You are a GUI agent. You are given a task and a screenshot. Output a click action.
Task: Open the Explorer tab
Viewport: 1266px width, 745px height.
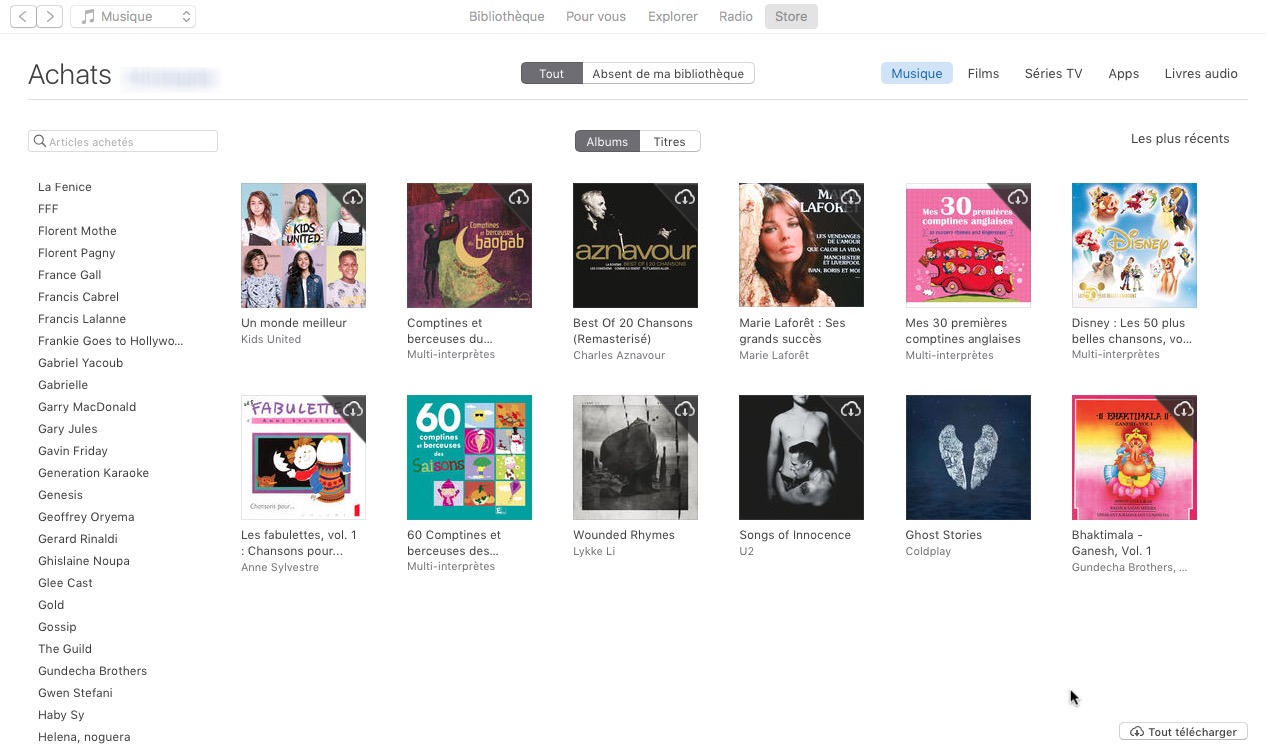point(673,16)
